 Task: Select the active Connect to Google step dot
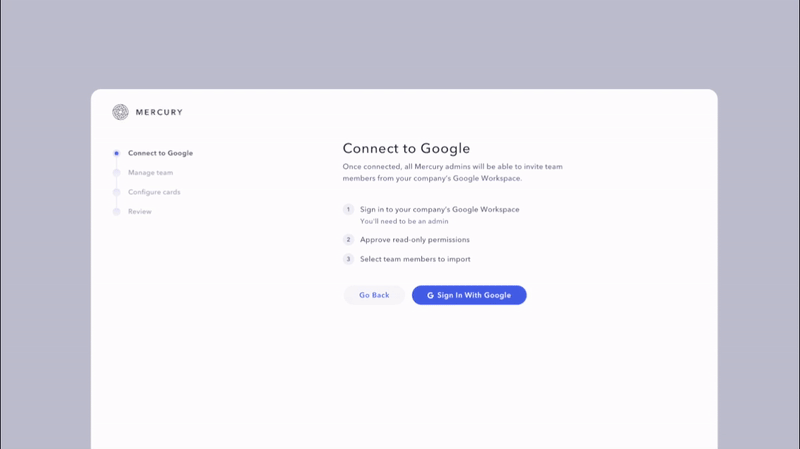click(117, 153)
